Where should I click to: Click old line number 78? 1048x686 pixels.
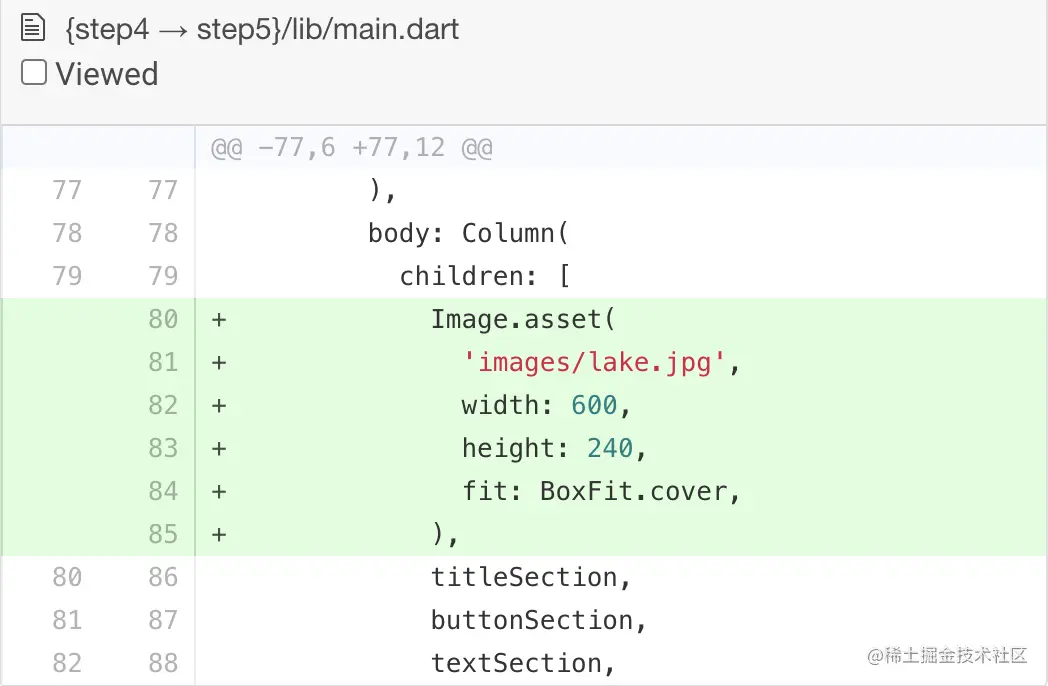[x=67, y=233]
